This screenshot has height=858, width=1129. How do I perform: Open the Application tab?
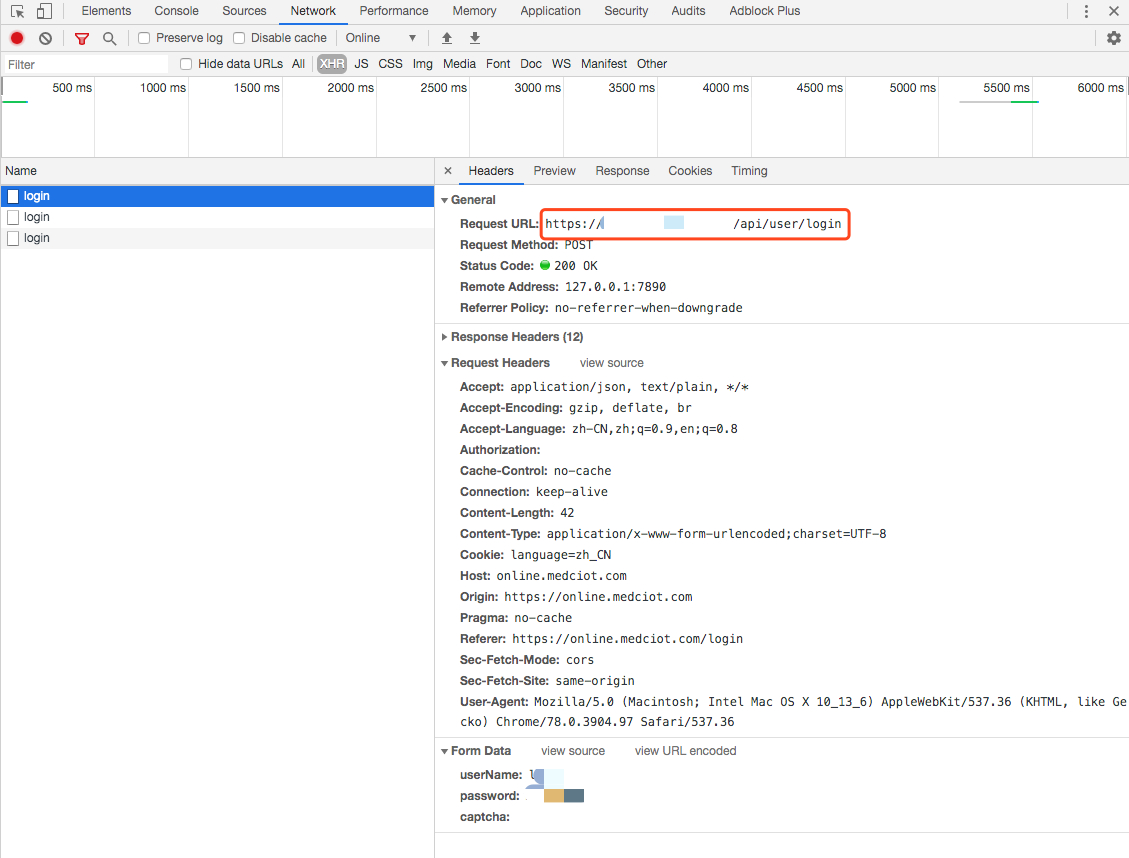(551, 11)
